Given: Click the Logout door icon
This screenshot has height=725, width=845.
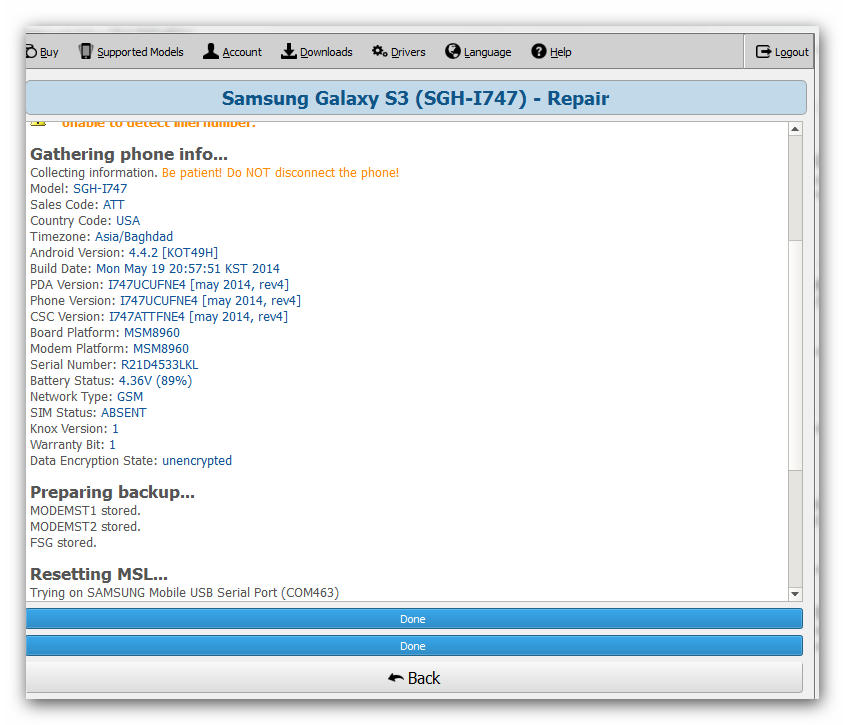Looking at the screenshot, I should (x=763, y=52).
